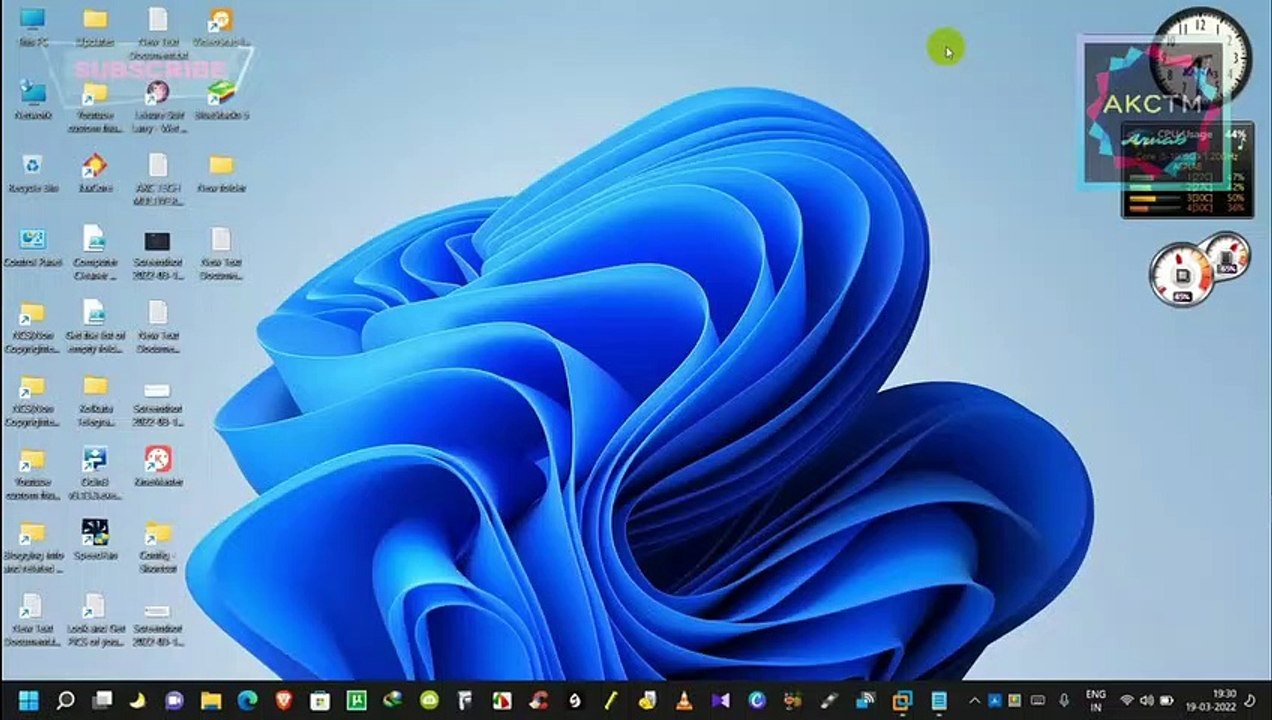Open the Notepad taskbar icon

click(x=939, y=701)
